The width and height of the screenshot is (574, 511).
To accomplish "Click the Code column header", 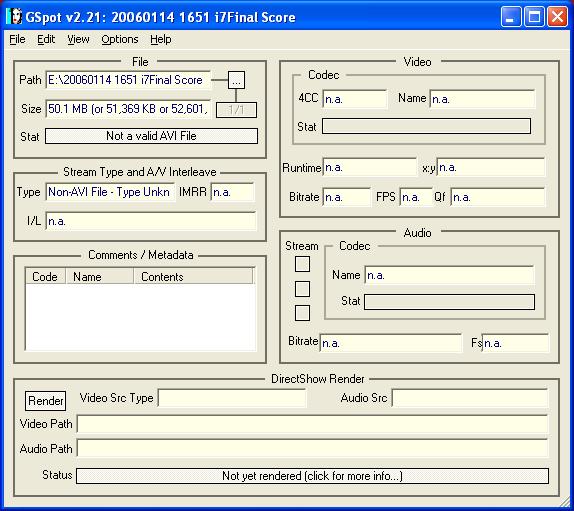I will click(45, 276).
